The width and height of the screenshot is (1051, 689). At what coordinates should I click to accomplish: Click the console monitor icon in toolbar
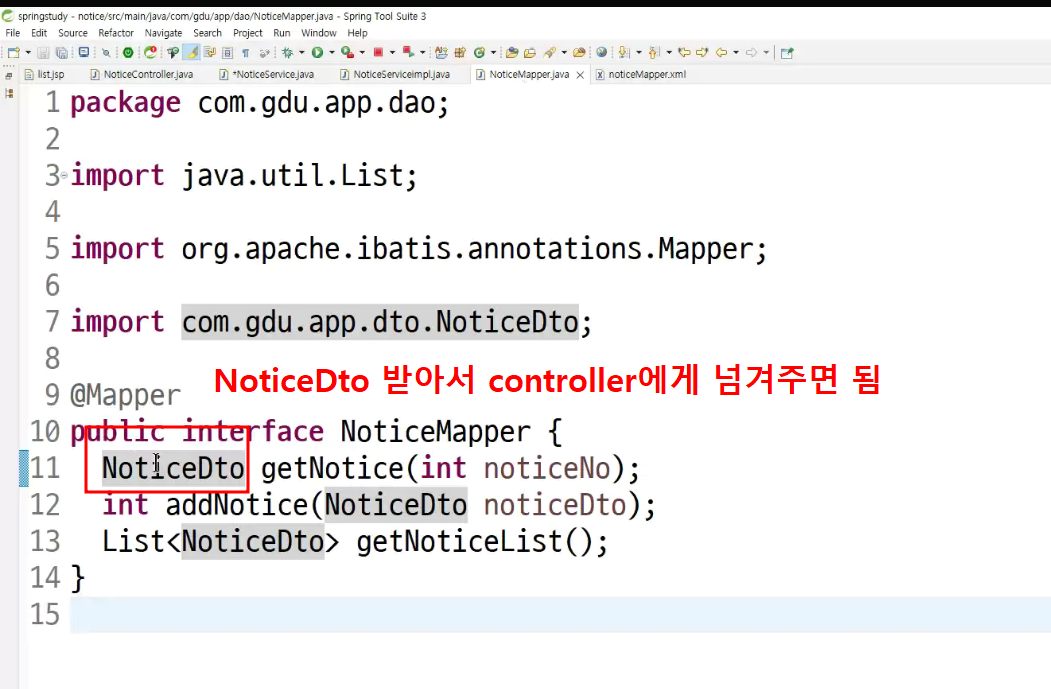(84, 52)
